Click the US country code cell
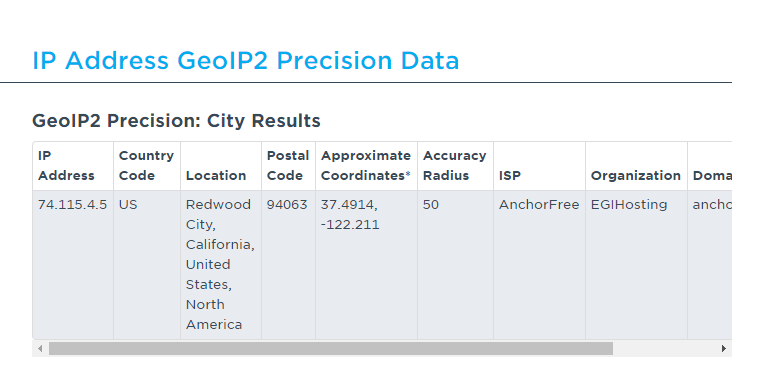 147,265
